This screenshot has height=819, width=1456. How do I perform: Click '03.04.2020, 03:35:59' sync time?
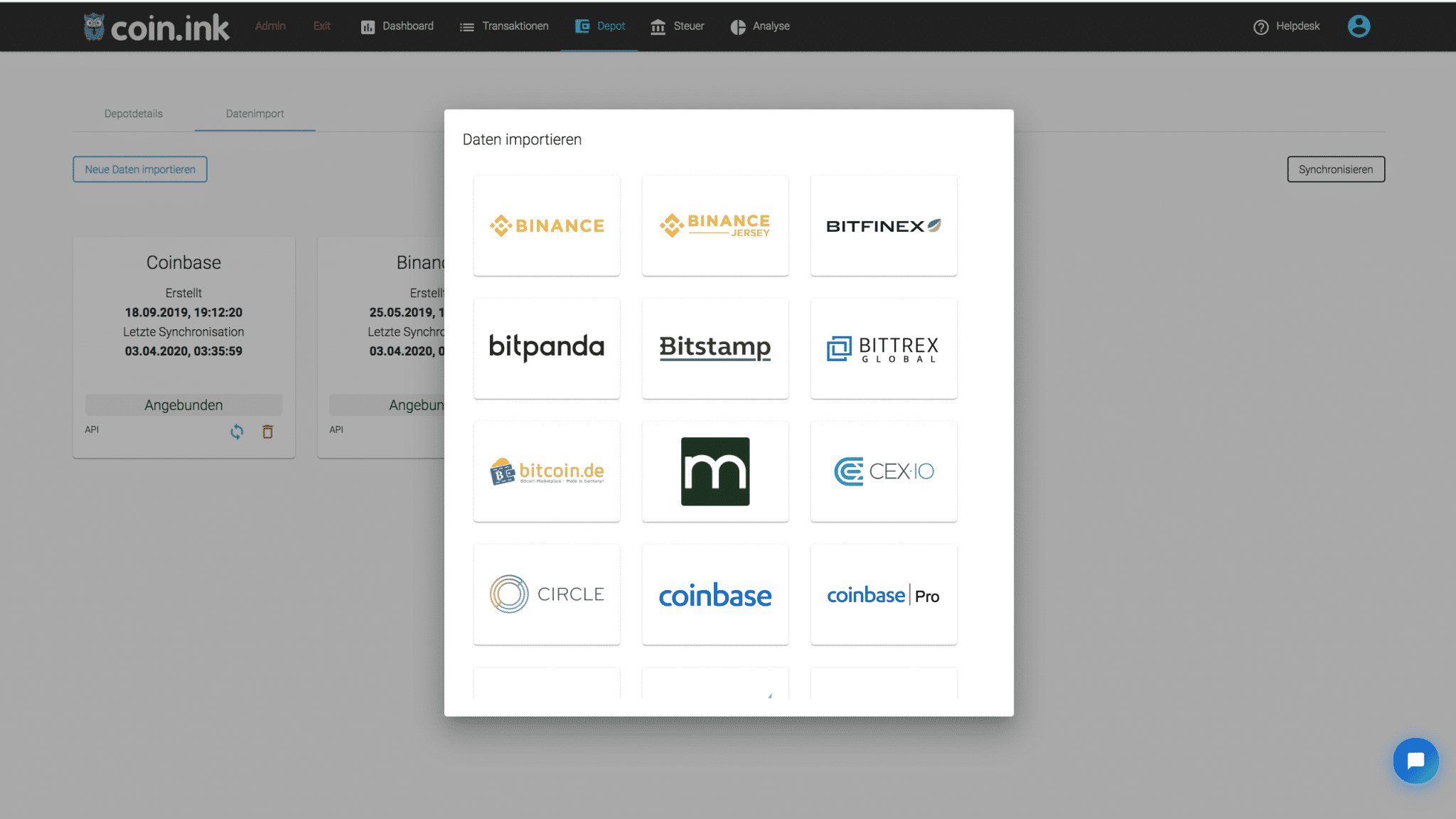183,351
